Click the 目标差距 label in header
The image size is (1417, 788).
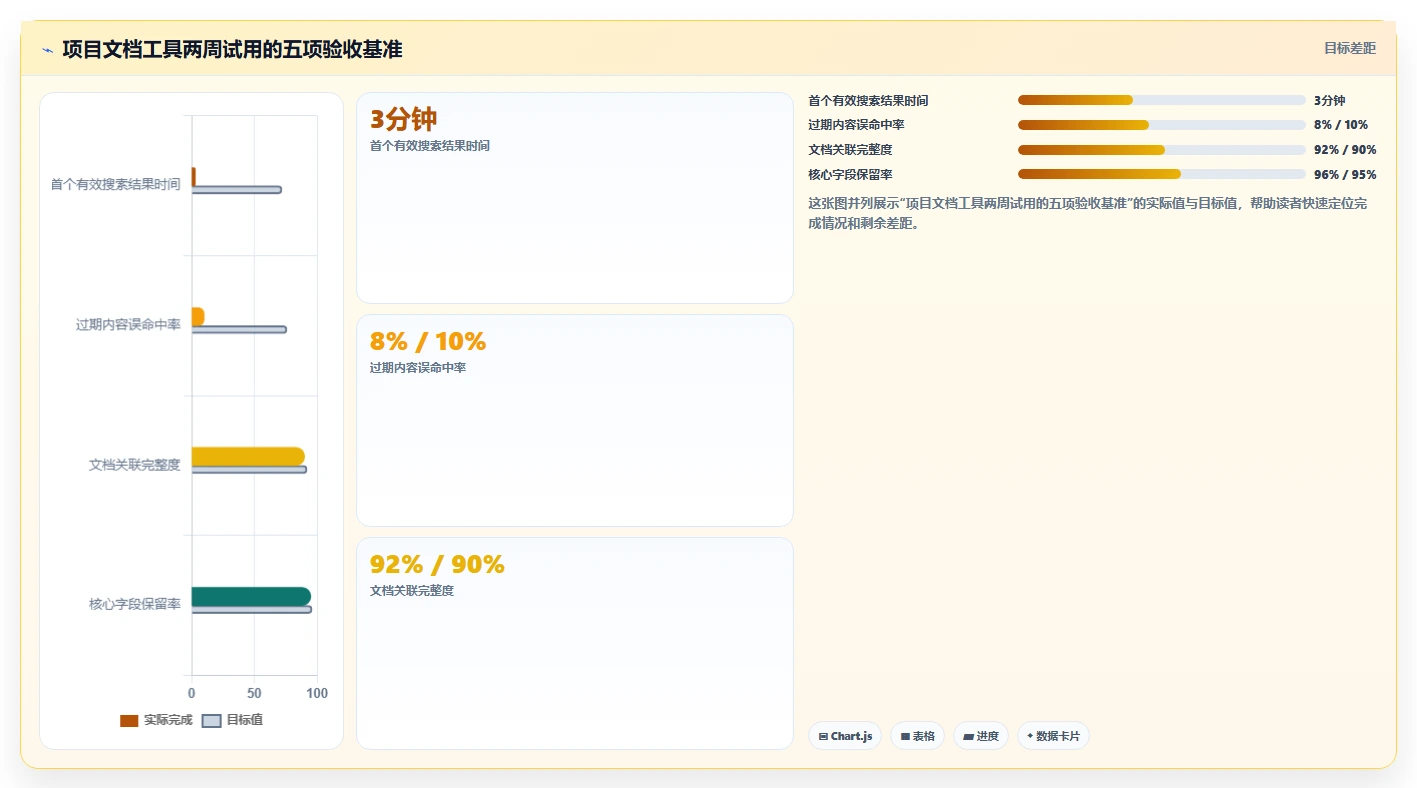pyautogui.click(x=1349, y=48)
